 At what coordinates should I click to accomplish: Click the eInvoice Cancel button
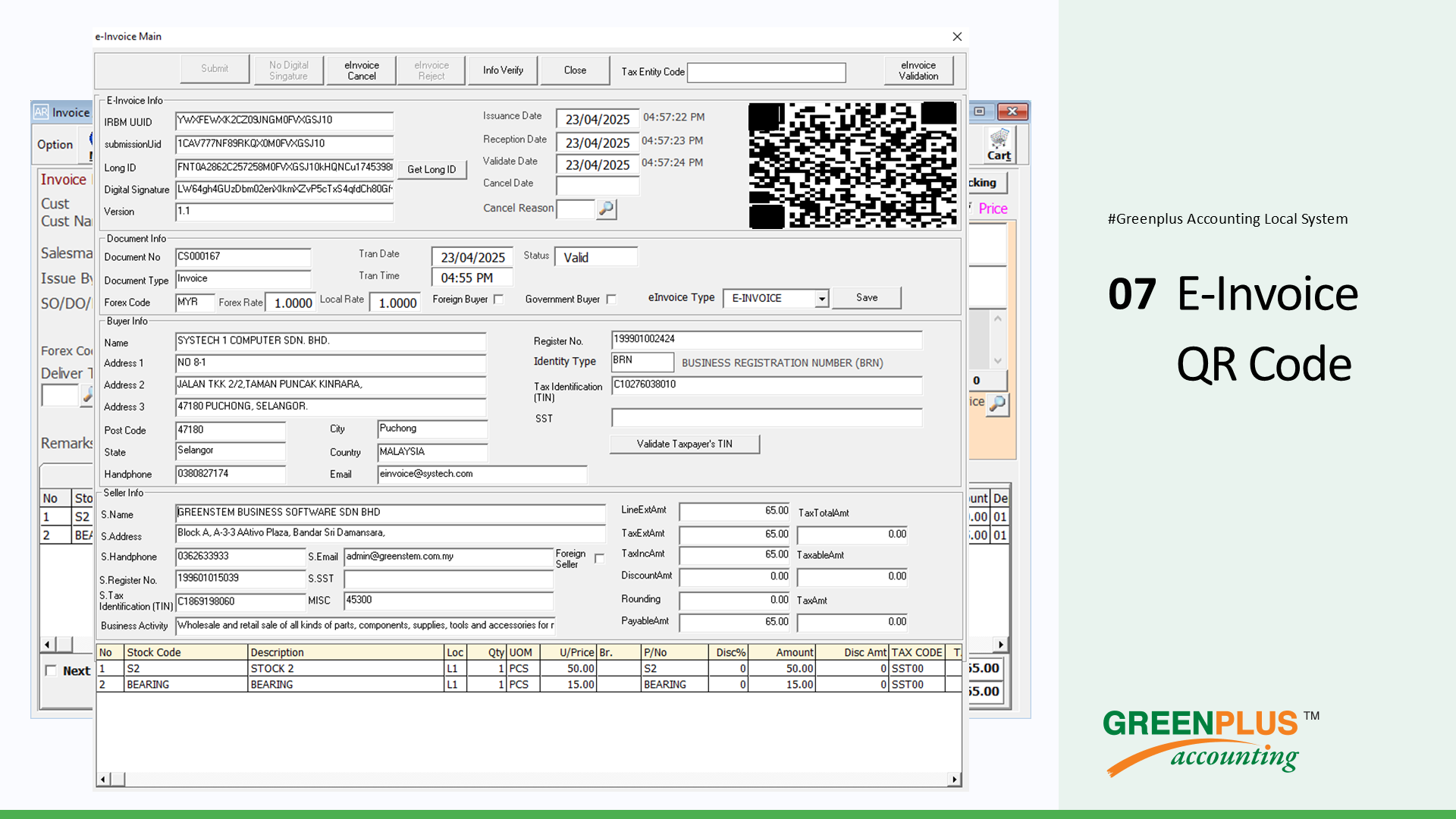click(362, 71)
